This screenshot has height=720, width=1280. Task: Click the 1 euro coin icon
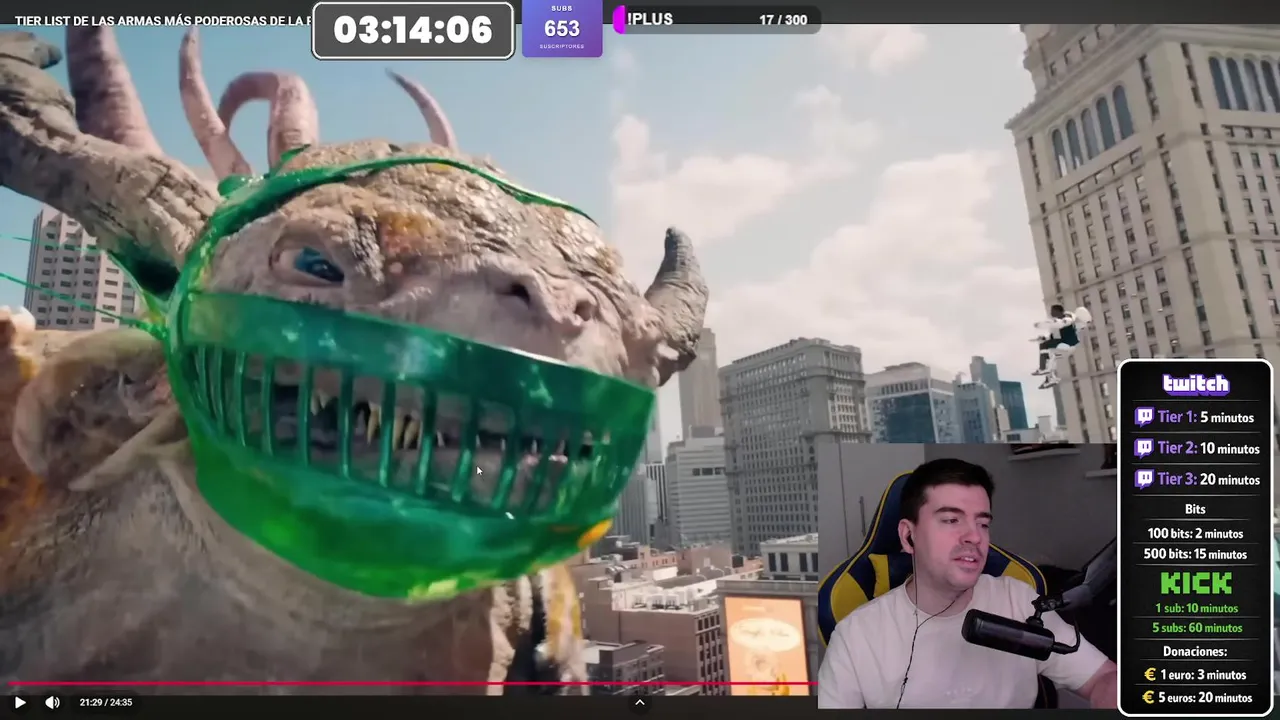(x=1150, y=675)
